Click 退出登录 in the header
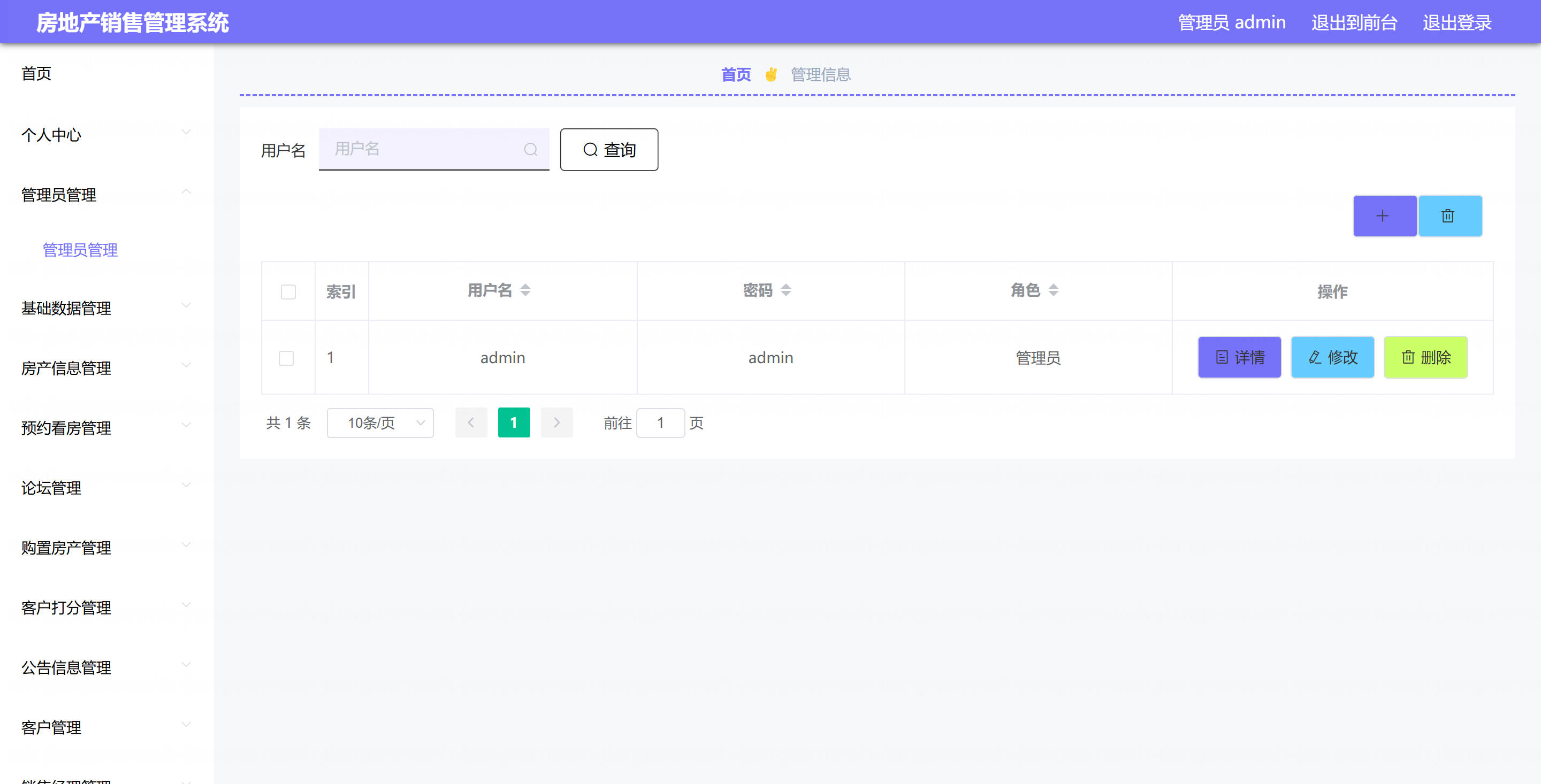The height and width of the screenshot is (784, 1541). pos(1456,22)
